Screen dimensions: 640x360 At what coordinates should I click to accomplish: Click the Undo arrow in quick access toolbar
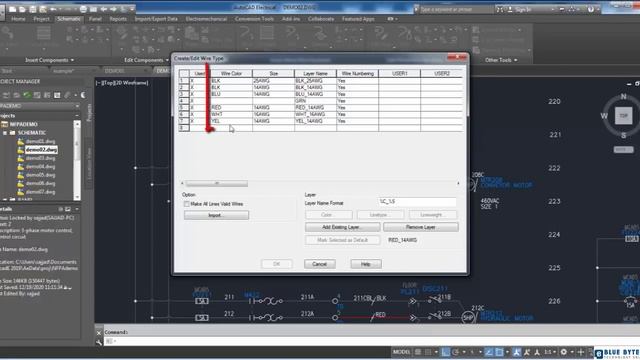(53, 9)
